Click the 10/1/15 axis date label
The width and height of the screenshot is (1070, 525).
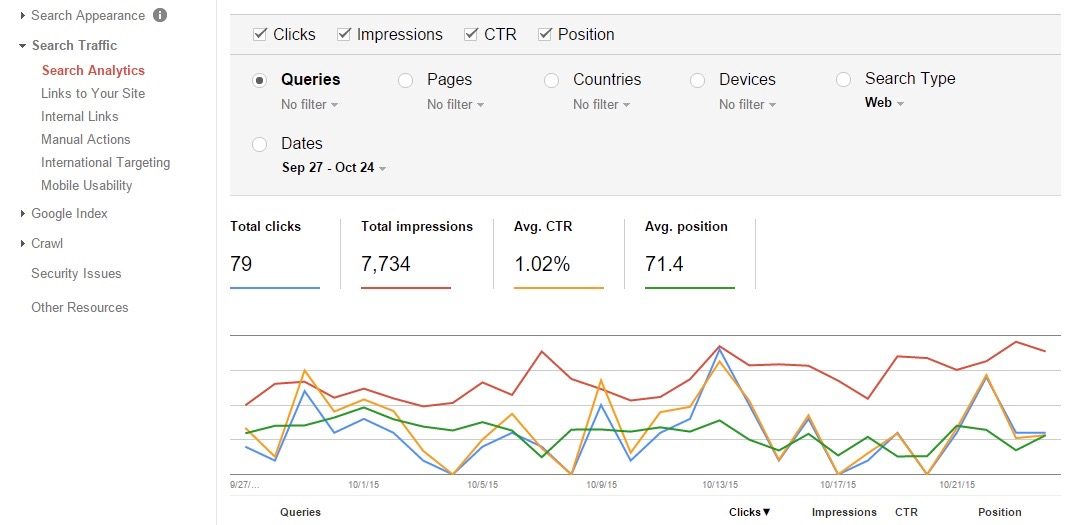pyautogui.click(x=364, y=485)
